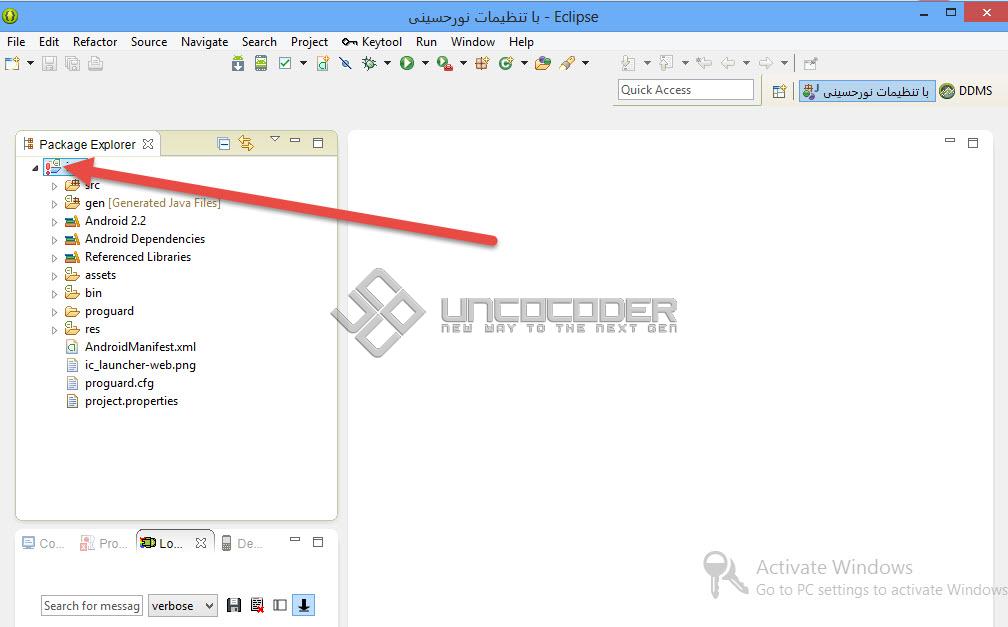Image resolution: width=1008 pixels, height=627 pixels.
Task: Expand the src folder
Action: pos(54,186)
